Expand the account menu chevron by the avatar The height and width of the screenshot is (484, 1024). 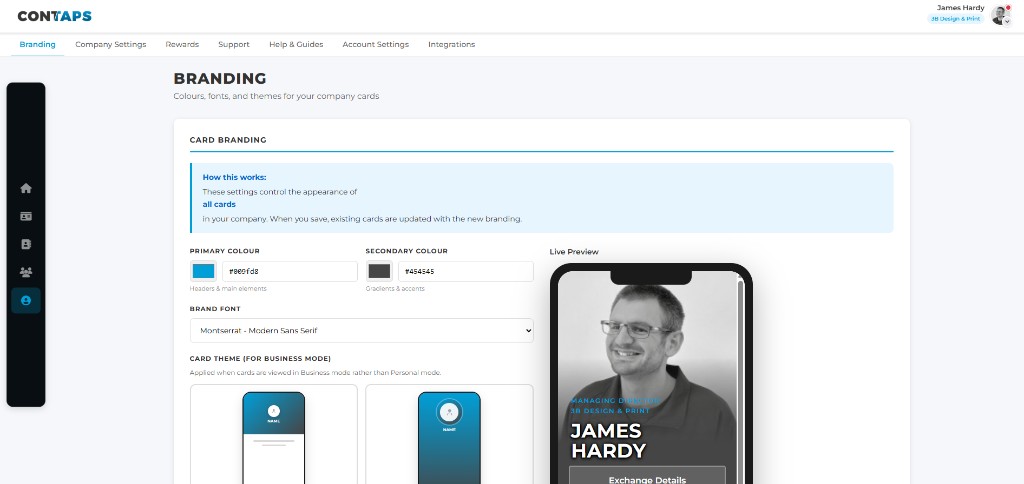[x=1007, y=22]
